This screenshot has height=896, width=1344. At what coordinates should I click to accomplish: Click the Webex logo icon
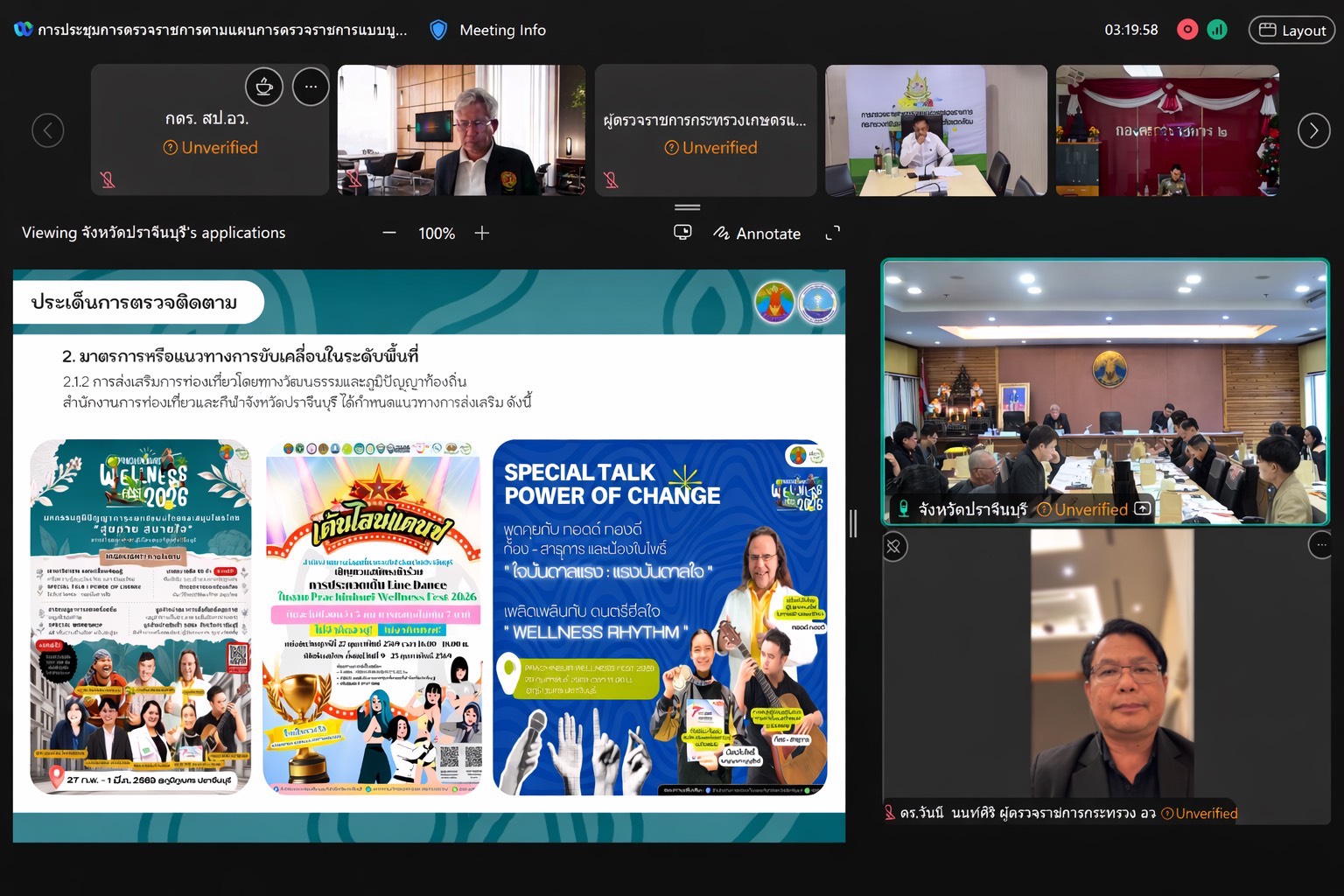point(23,30)
